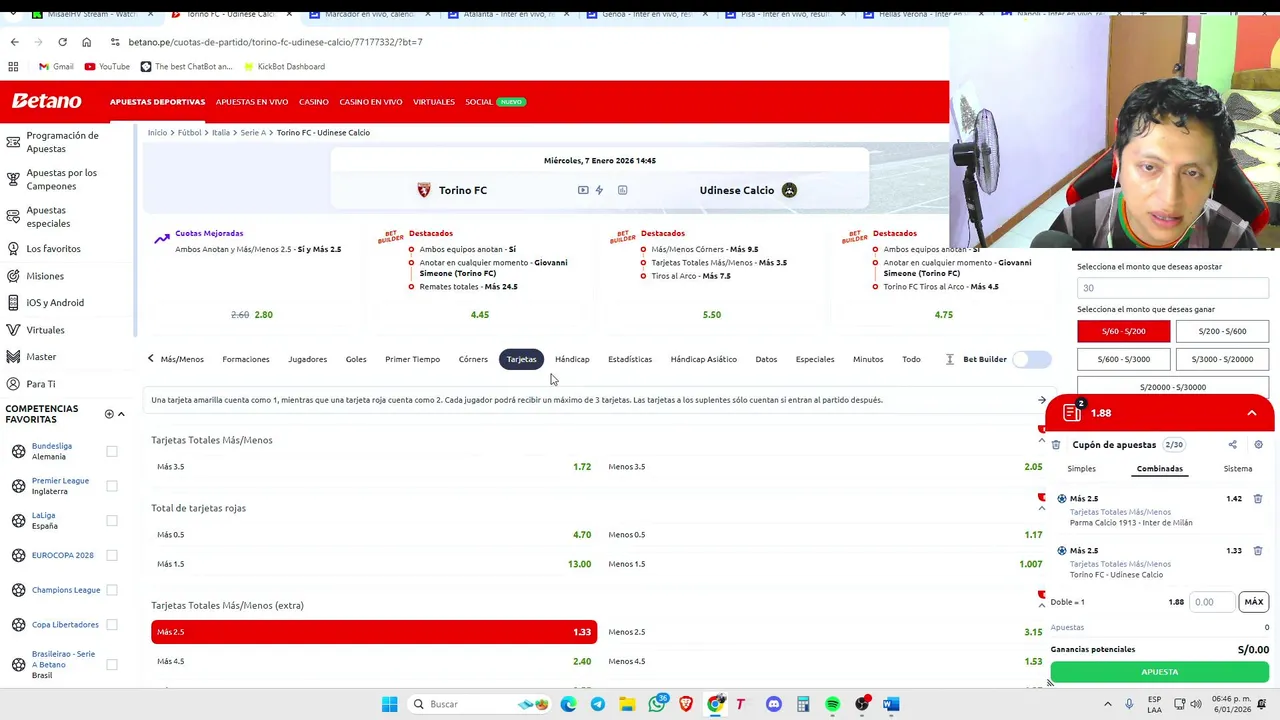The width and height of the screenshot is (1280, 720).
Task: Toggle the Bet Builder switch
Action: [x=1032, y=359]
